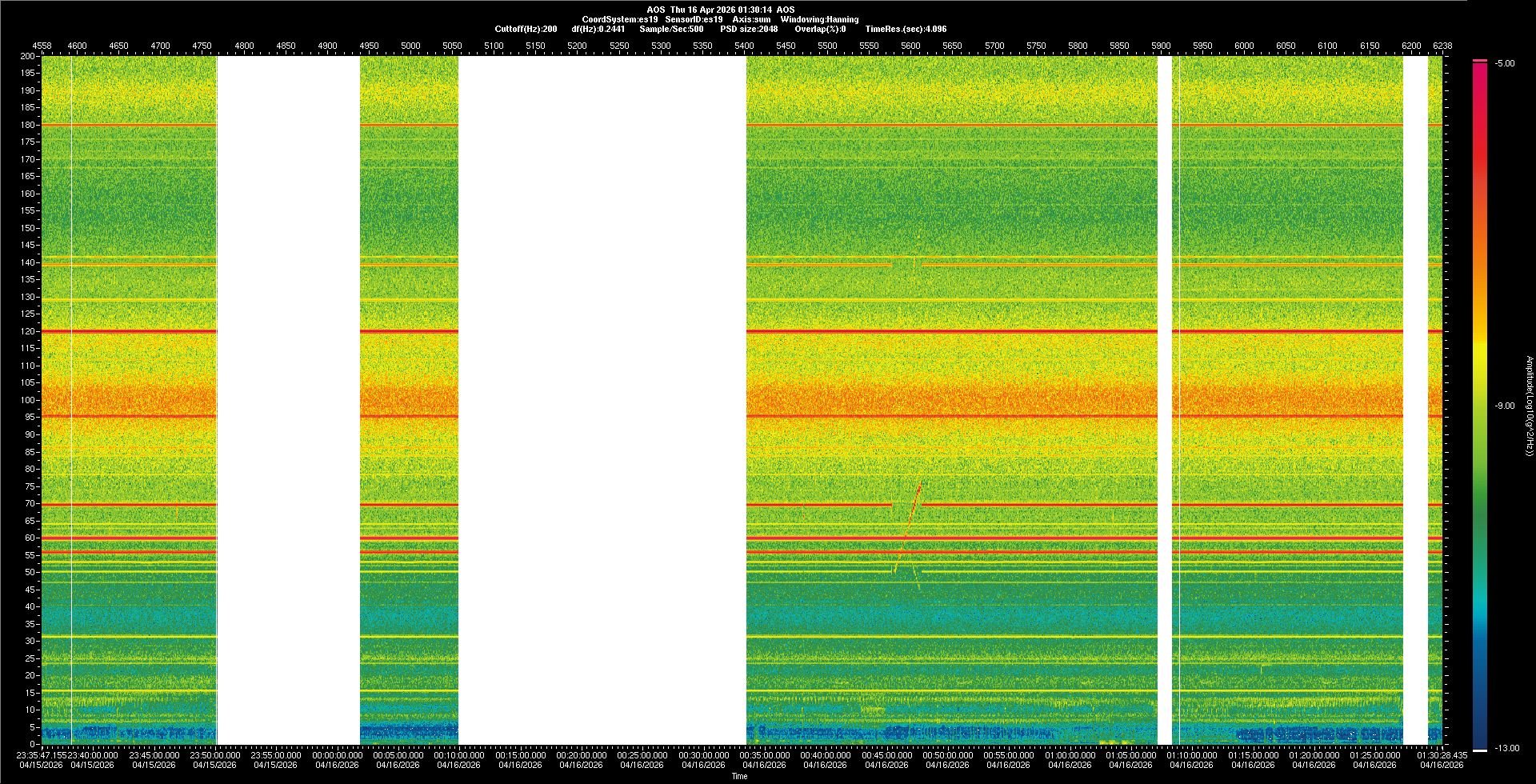Click the Windowing:Hanning header text

click(819, 20)
